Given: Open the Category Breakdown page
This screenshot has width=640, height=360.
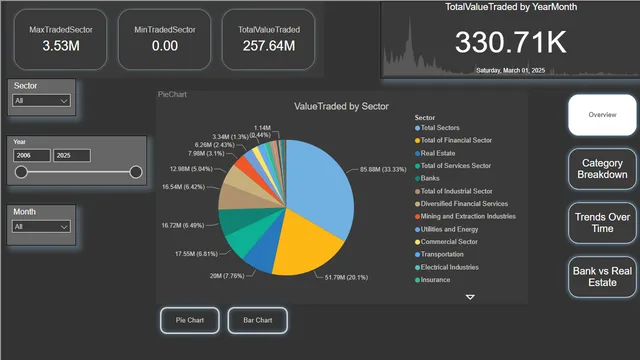Looking at the screenshot, I should (602, 169).
